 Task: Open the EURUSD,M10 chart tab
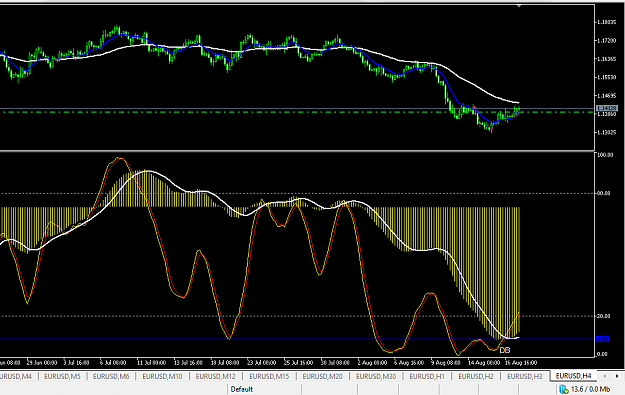(x=162, y=376)
